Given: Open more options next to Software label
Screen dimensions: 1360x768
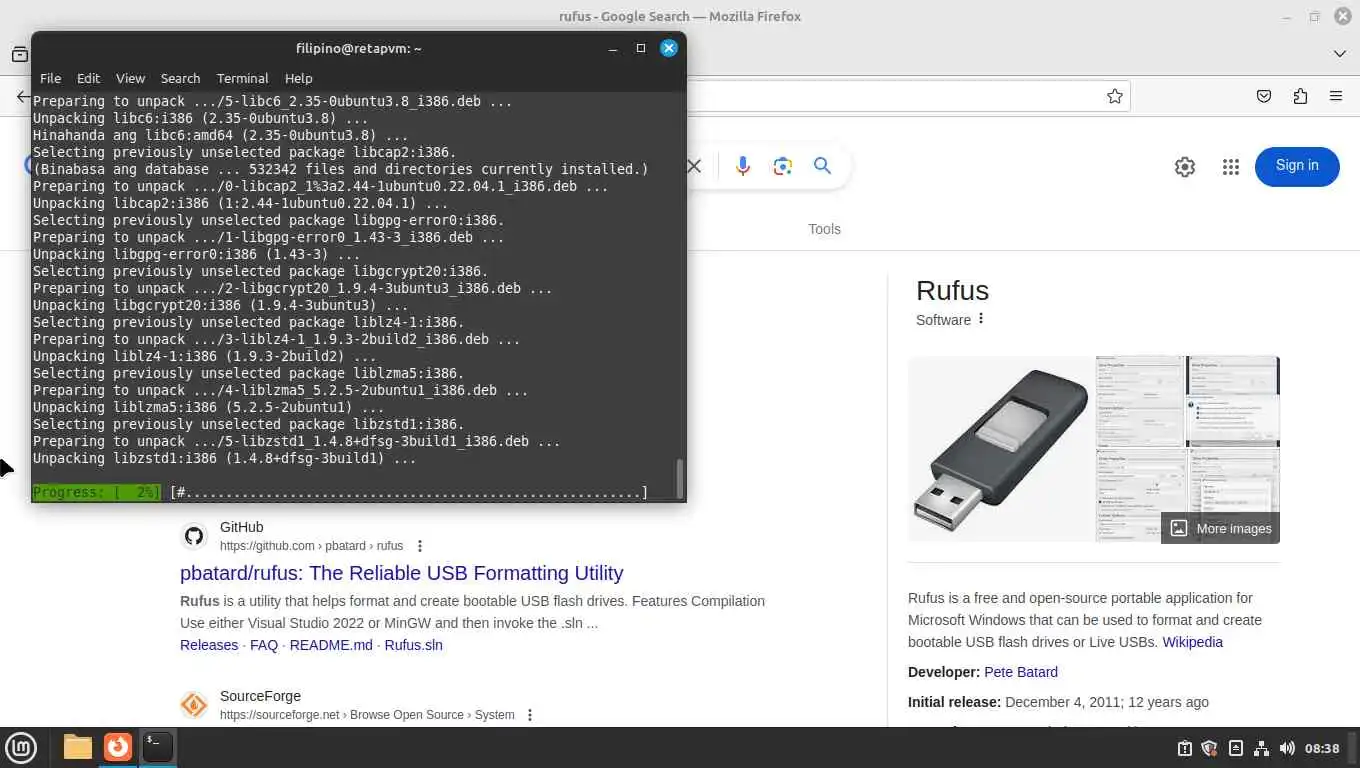Looking at the screenshot, I should click(x=981, y=319).
